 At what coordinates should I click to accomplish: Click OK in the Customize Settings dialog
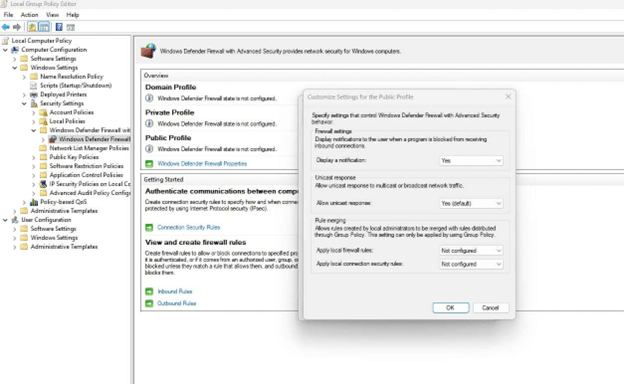(450, 308)
